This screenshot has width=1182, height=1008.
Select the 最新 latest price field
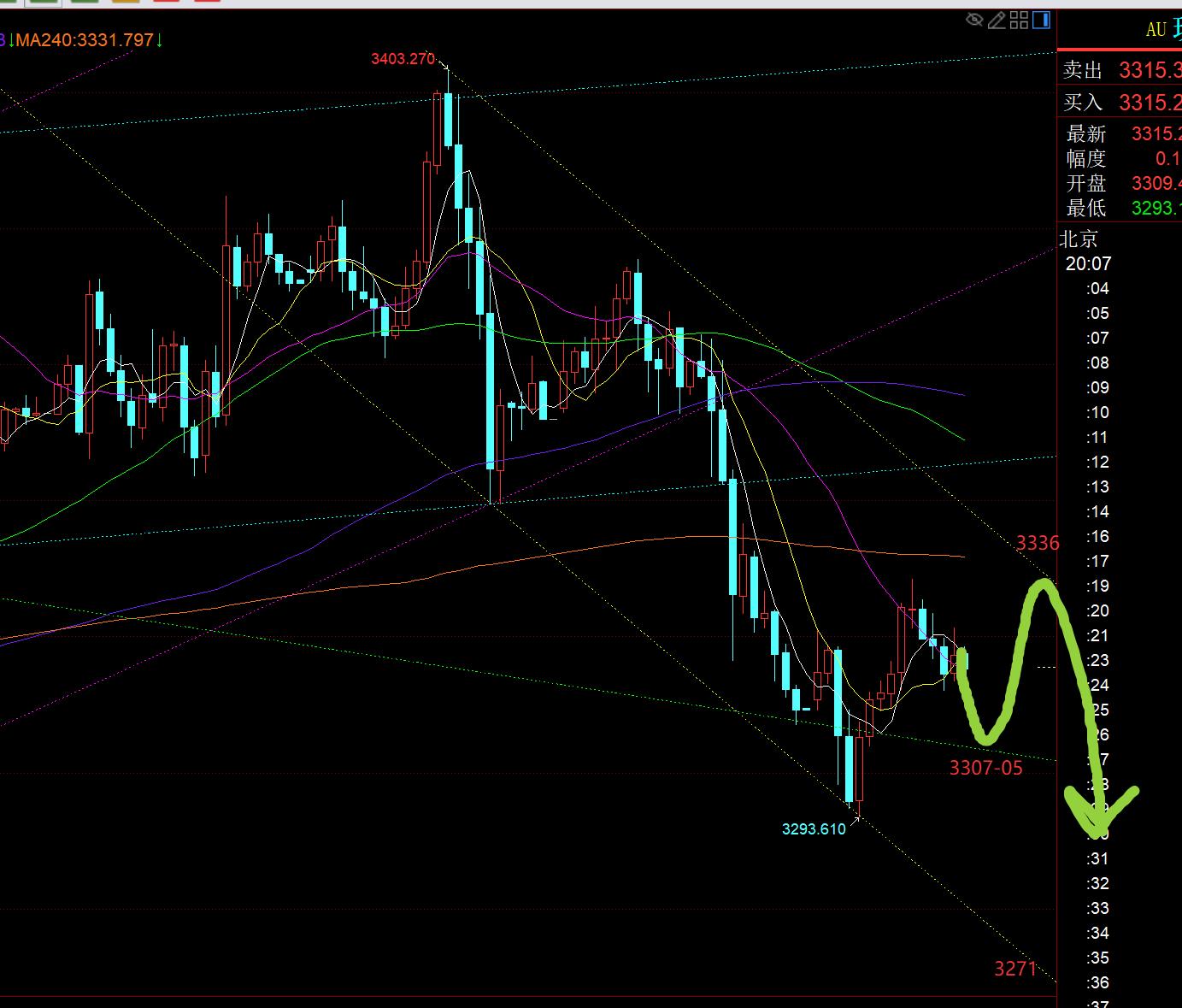point(1120,134)
